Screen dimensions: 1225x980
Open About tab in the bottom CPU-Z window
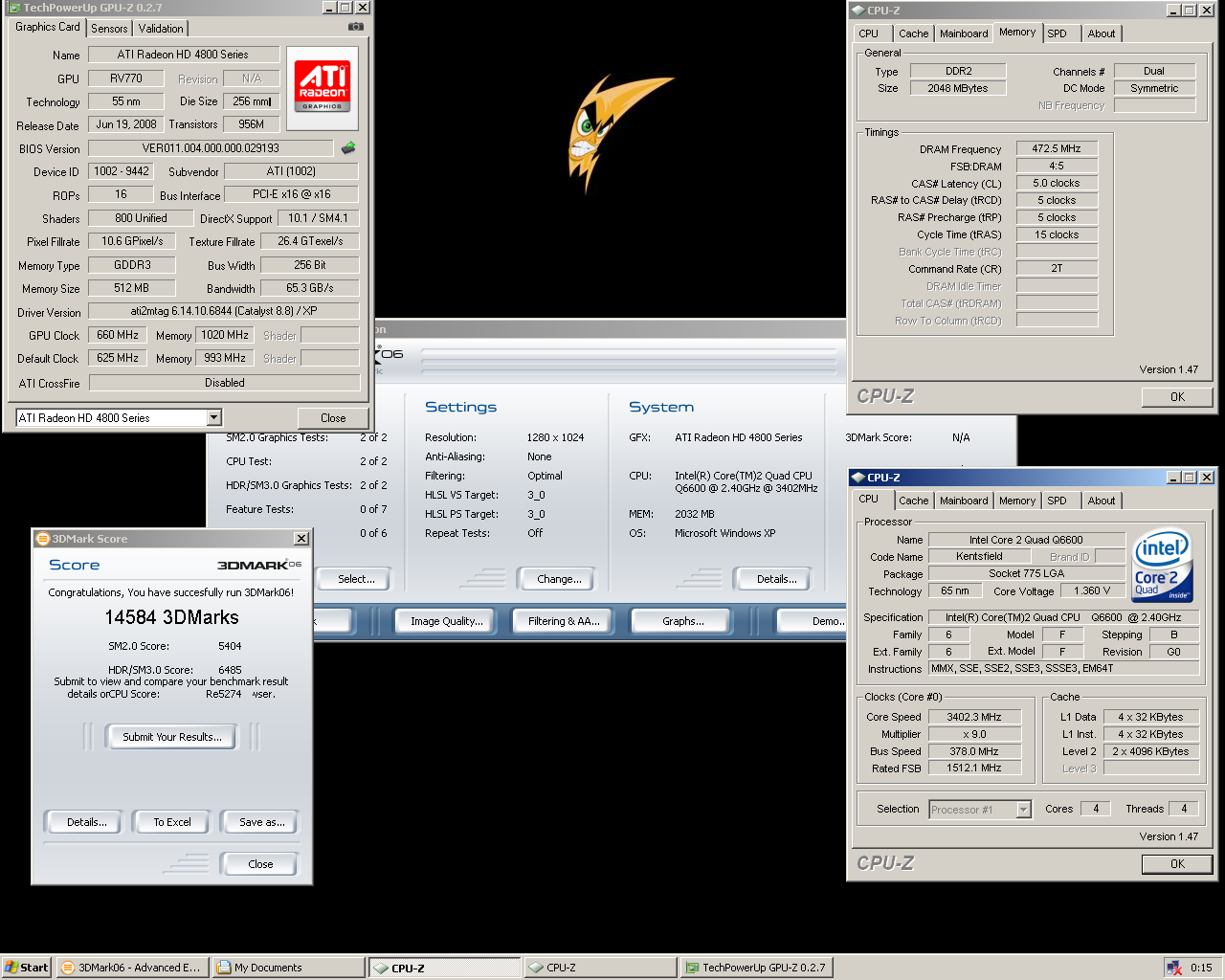(1102, 501)
